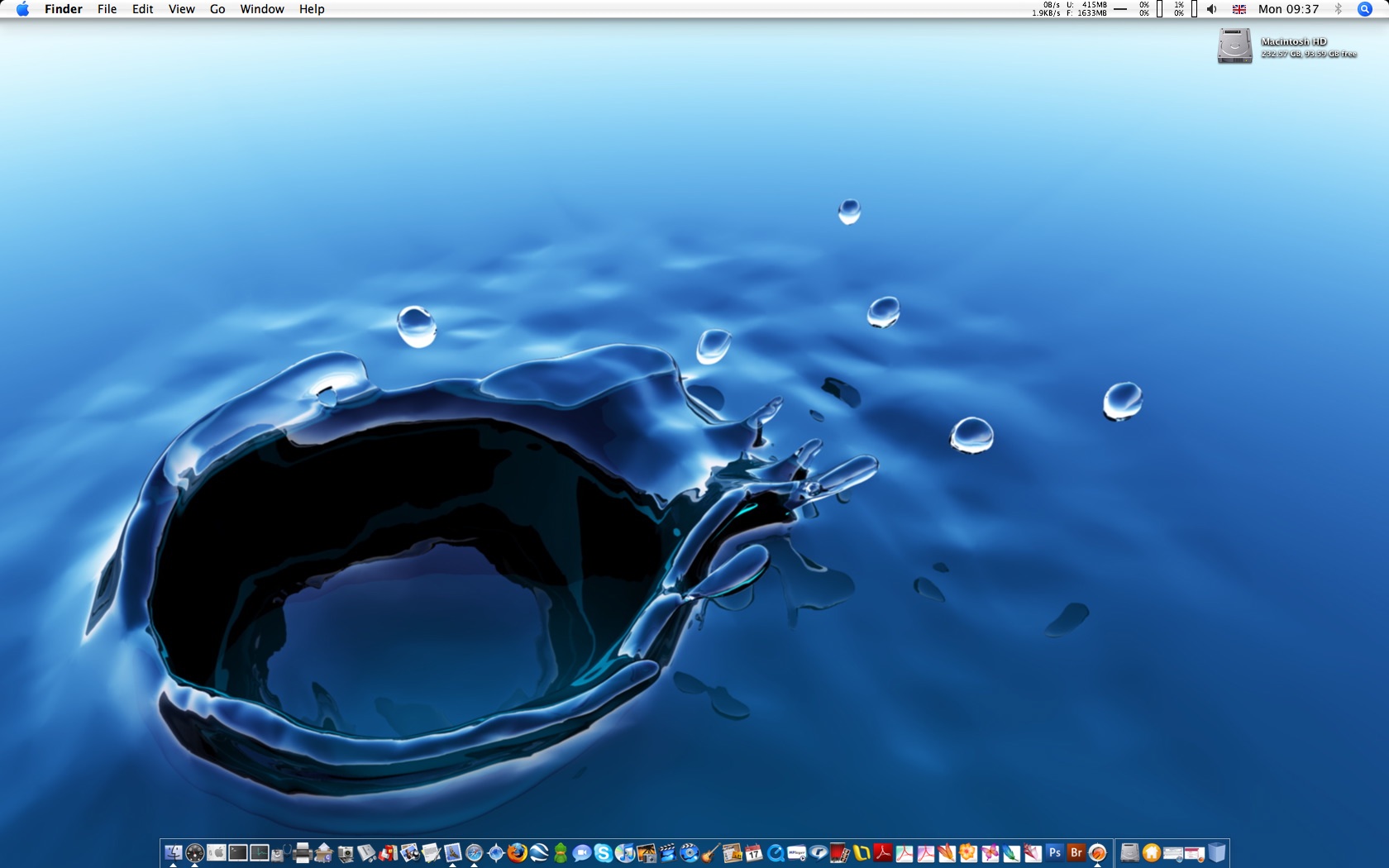Open the Trash in the dock
Screen dimensions: 1389x868
1216,852
